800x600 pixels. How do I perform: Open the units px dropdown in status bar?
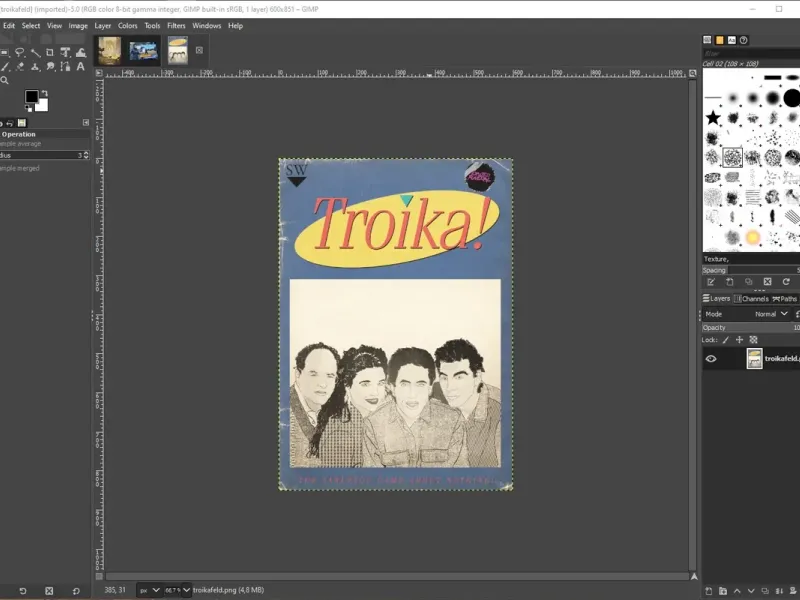tap(147, 590)
